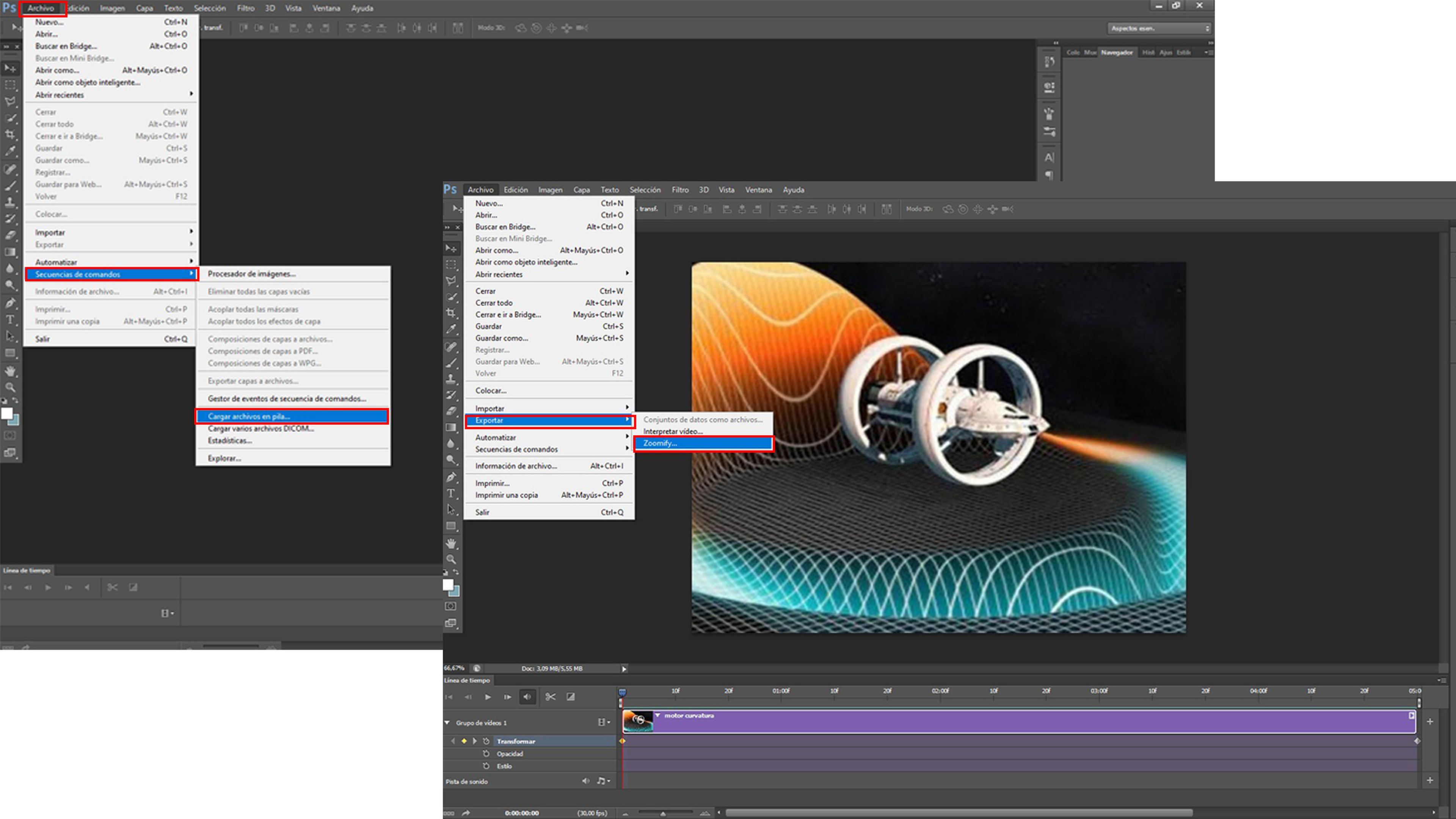Viewport: 1456px width, 819px height.
Task: Click Guardar como... in the front window menu
Action: pos(549,338)
